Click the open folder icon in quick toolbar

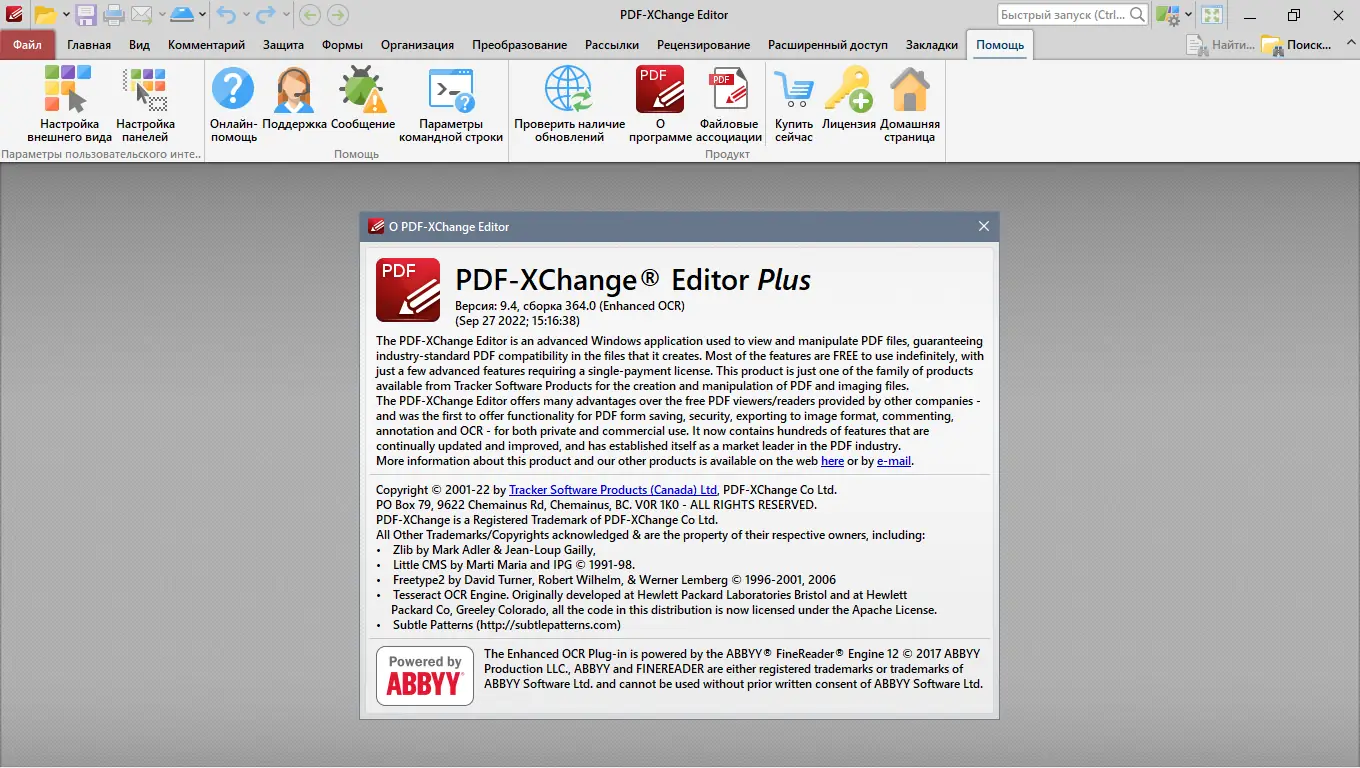click(x=45, y=15)
